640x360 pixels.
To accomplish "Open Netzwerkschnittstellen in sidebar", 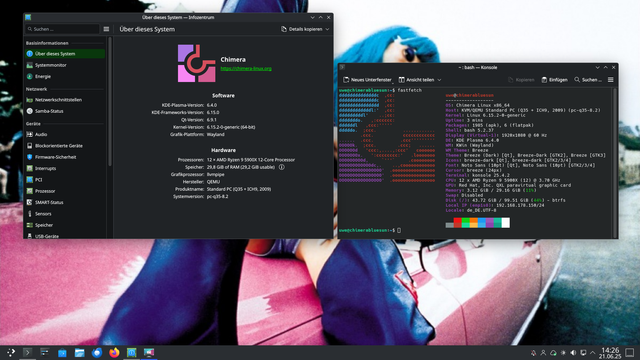I will pos(65,100).
